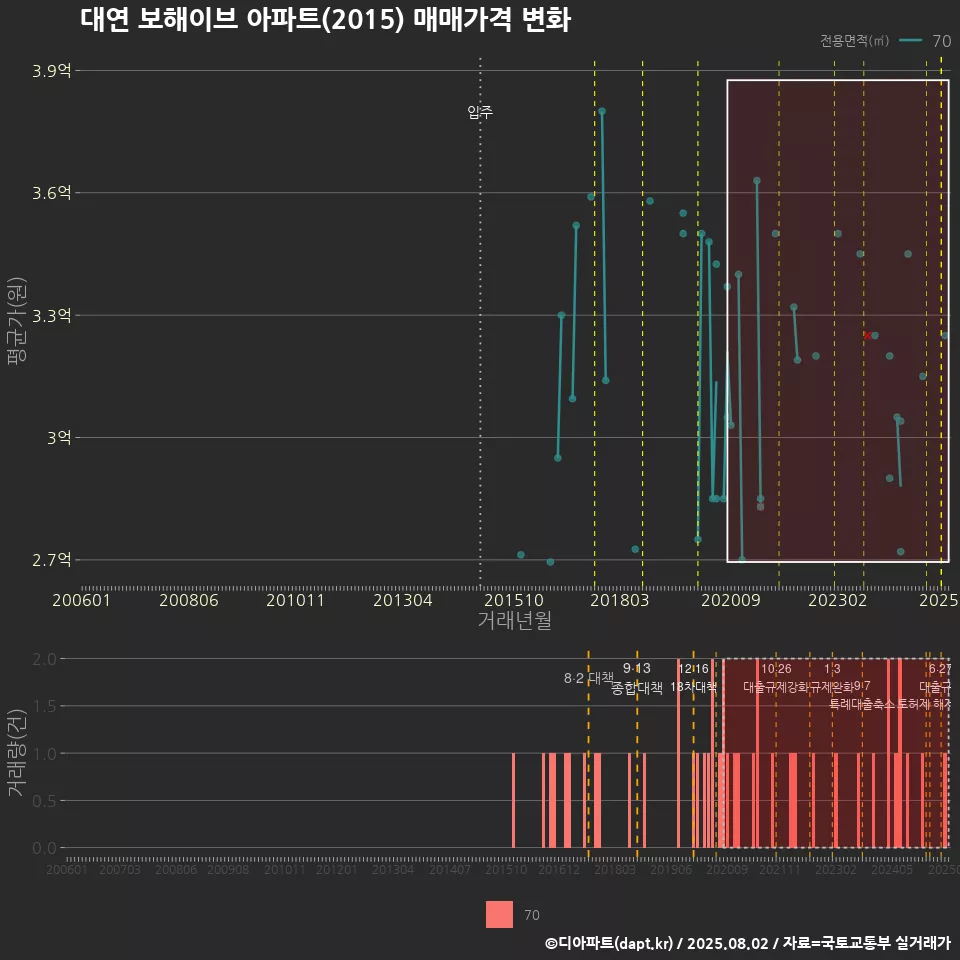Image resolution: width=960 pixels, height=960 pixels.
Task: Click the pink 70 legend swatch at bottom
Action: 499,914
